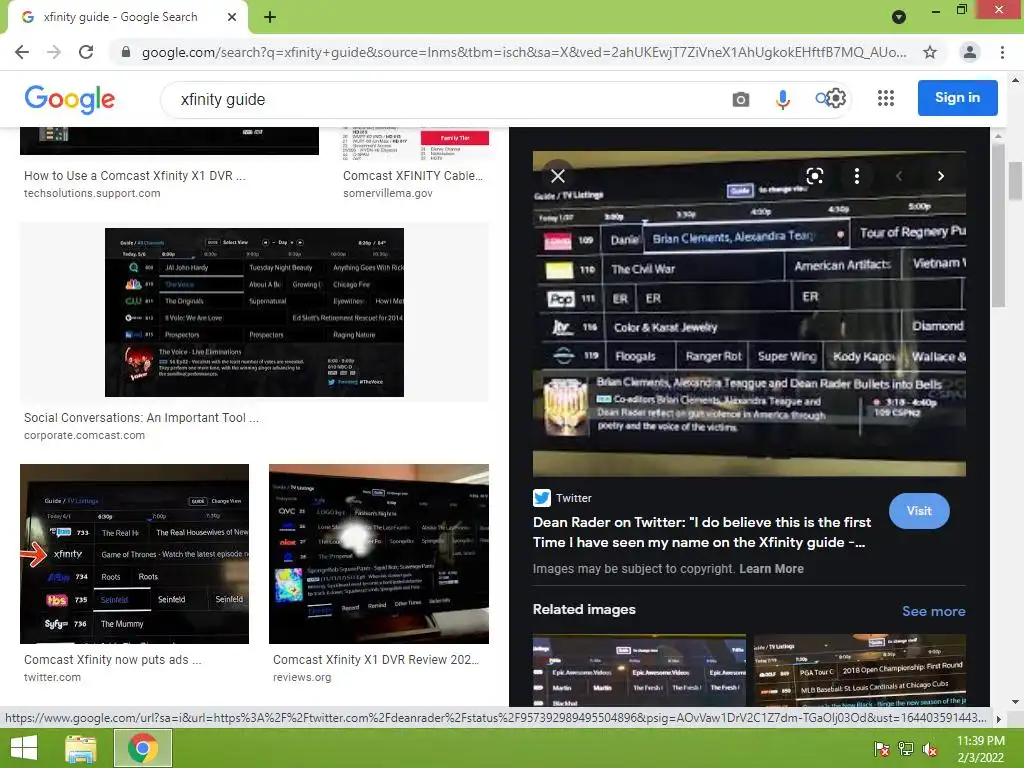Click reviews.org source text
Screen dimensions: 1024x768
click(302, 677)
